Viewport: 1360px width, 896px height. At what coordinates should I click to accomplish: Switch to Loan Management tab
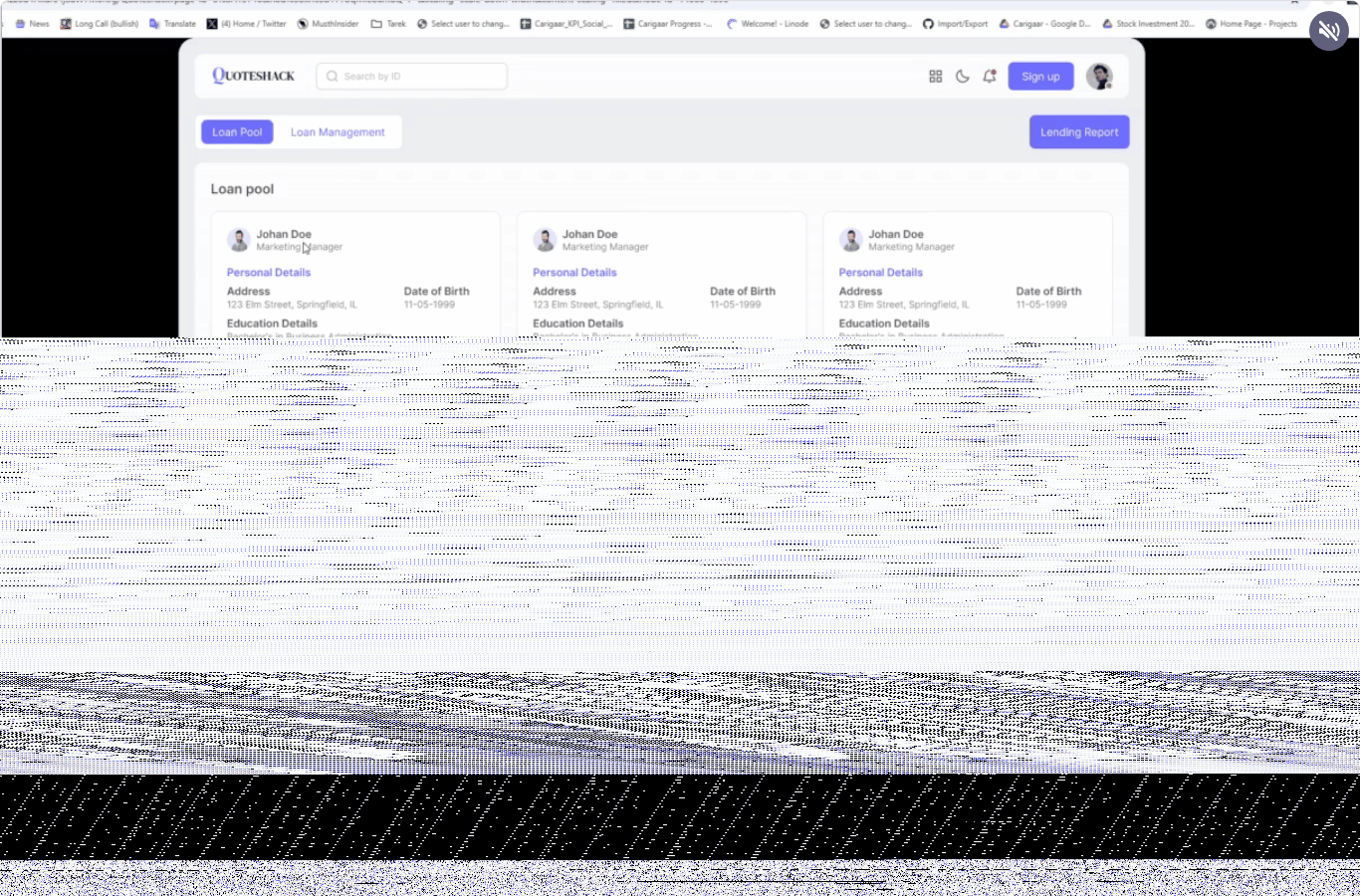coord(338,132)
